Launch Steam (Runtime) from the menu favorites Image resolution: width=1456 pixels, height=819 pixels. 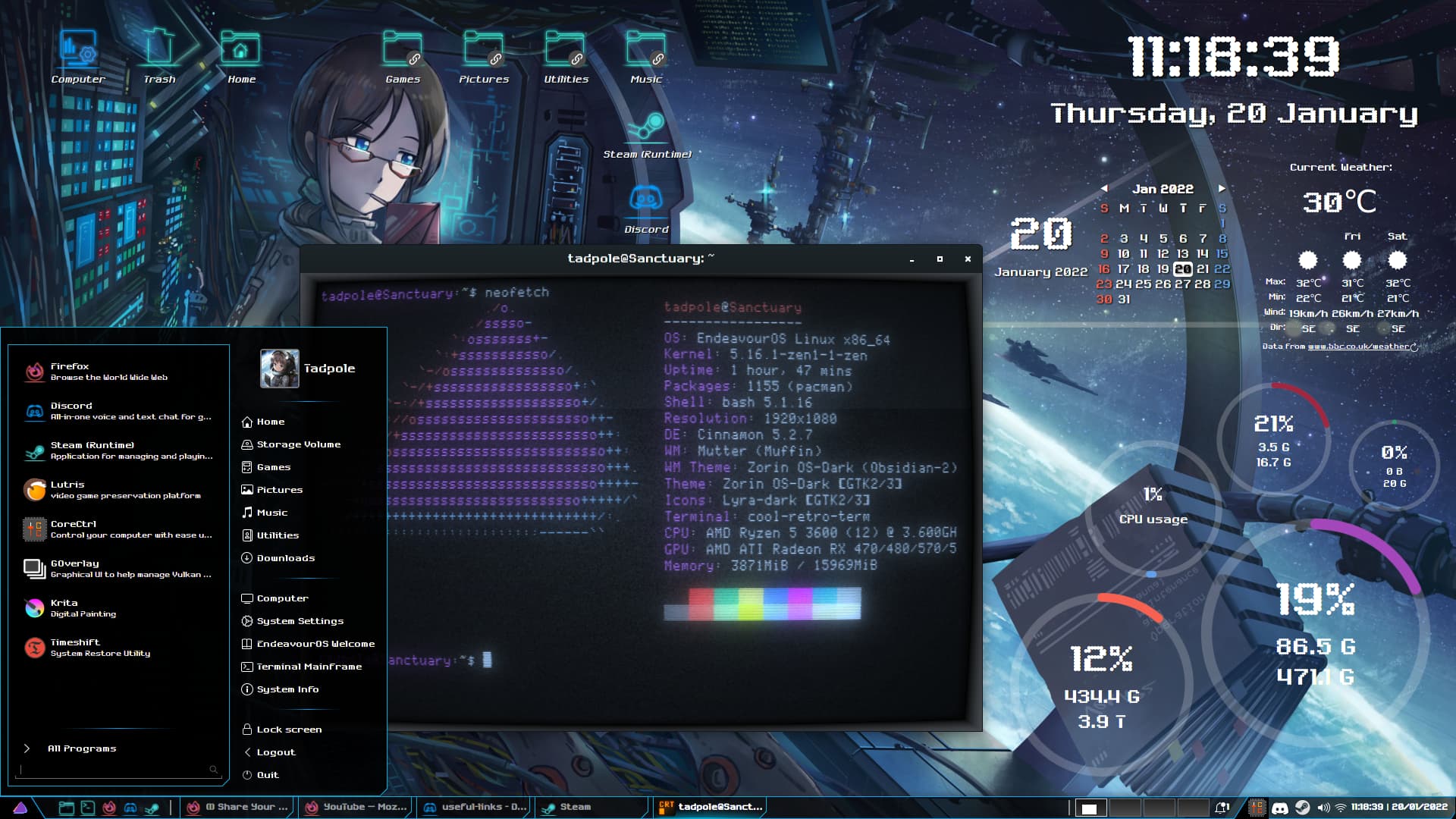tap(119, 450)
